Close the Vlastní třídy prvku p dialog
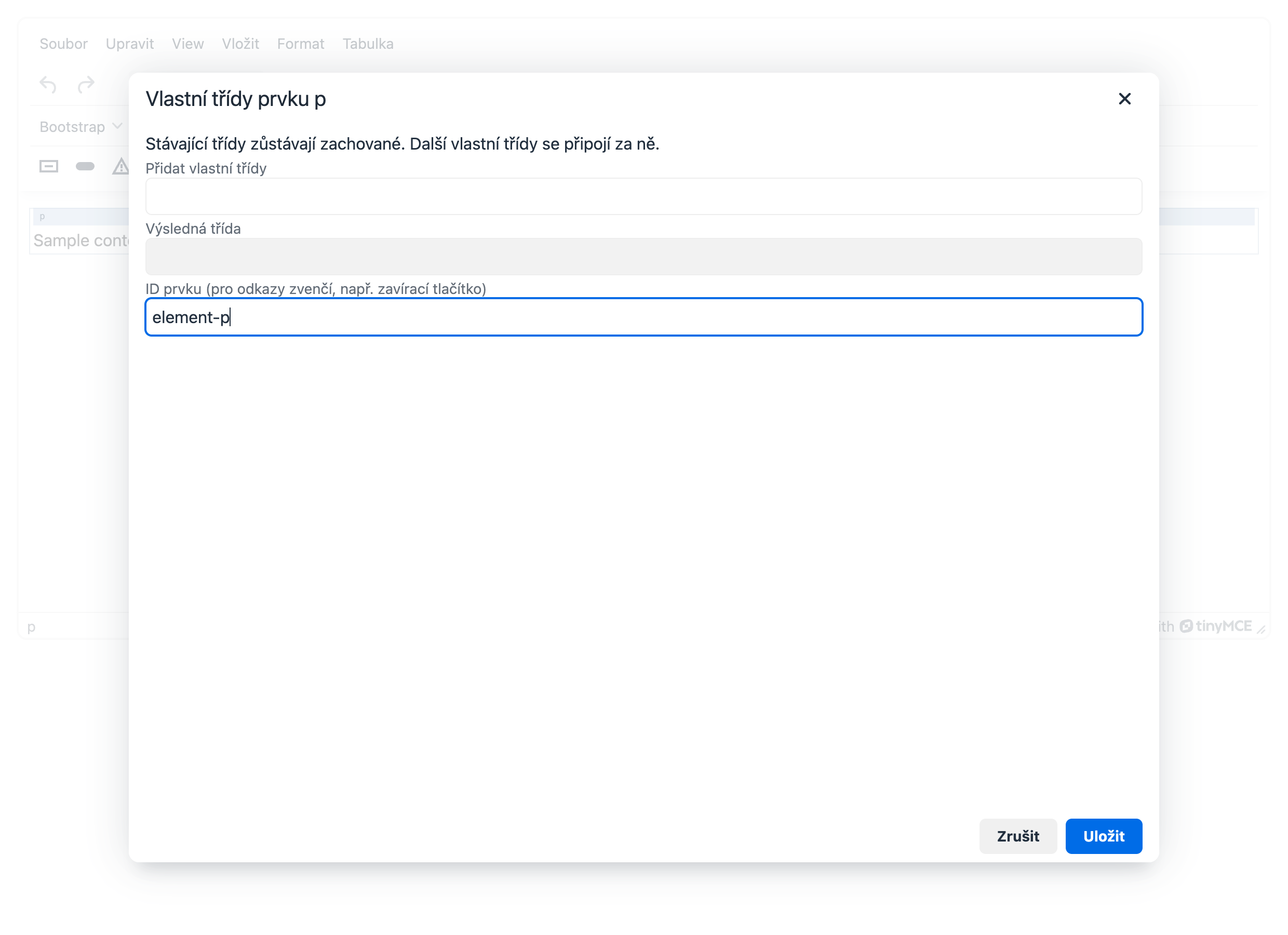Screen dimensions: 1288x935 coord(1124,99)
